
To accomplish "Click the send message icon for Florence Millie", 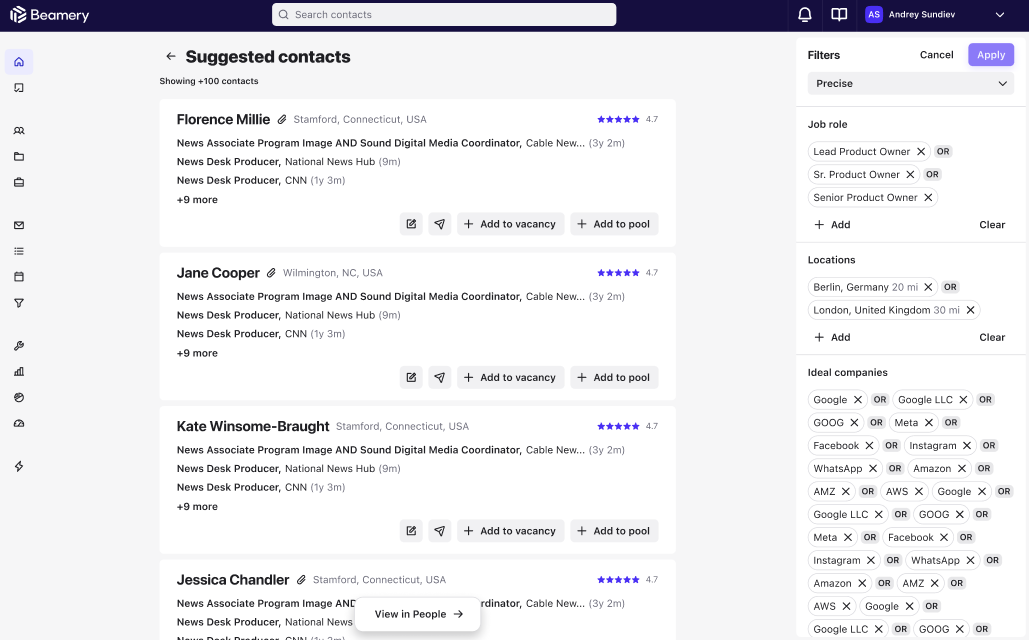I will [440, 224].
